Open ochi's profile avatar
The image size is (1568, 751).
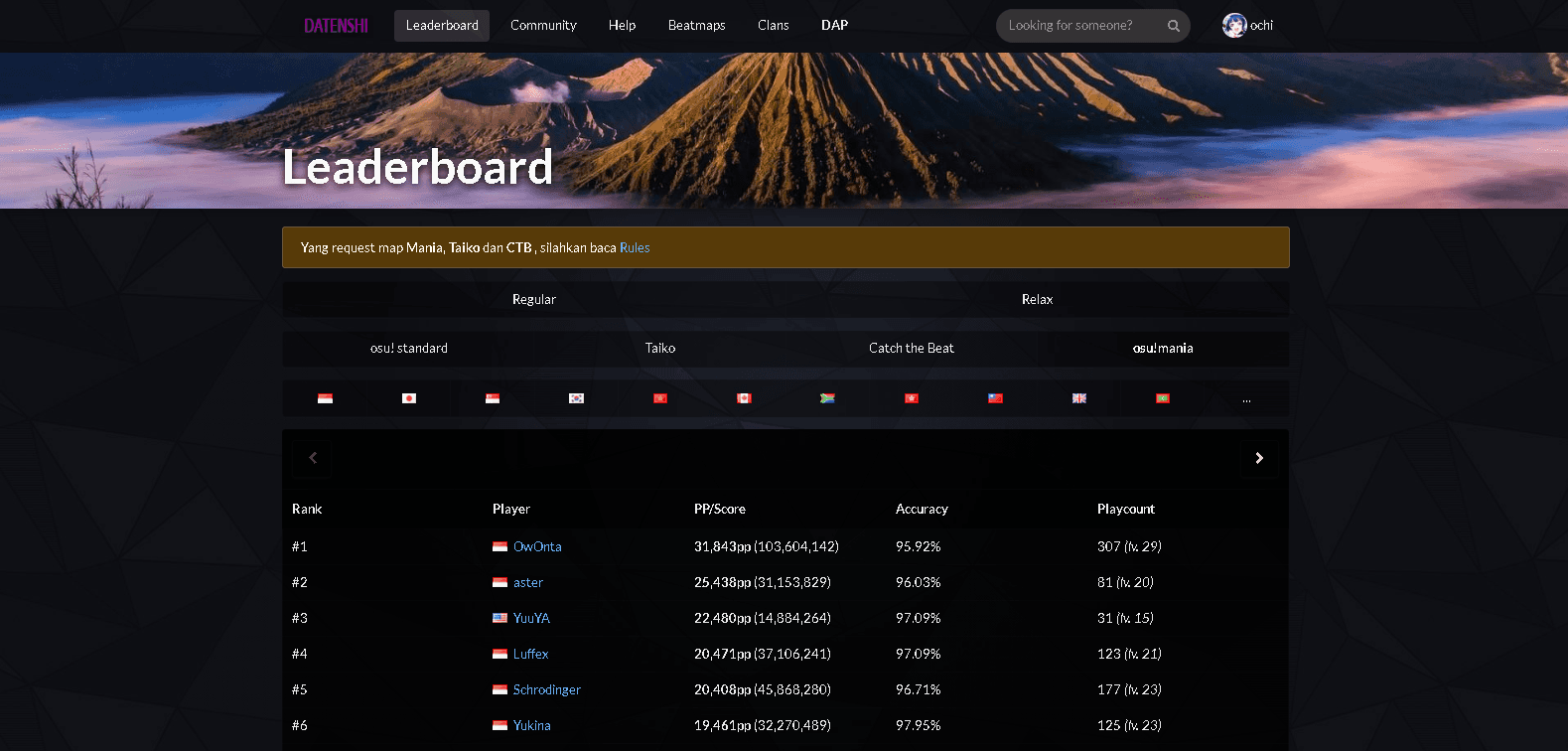tap(1234, 26)
